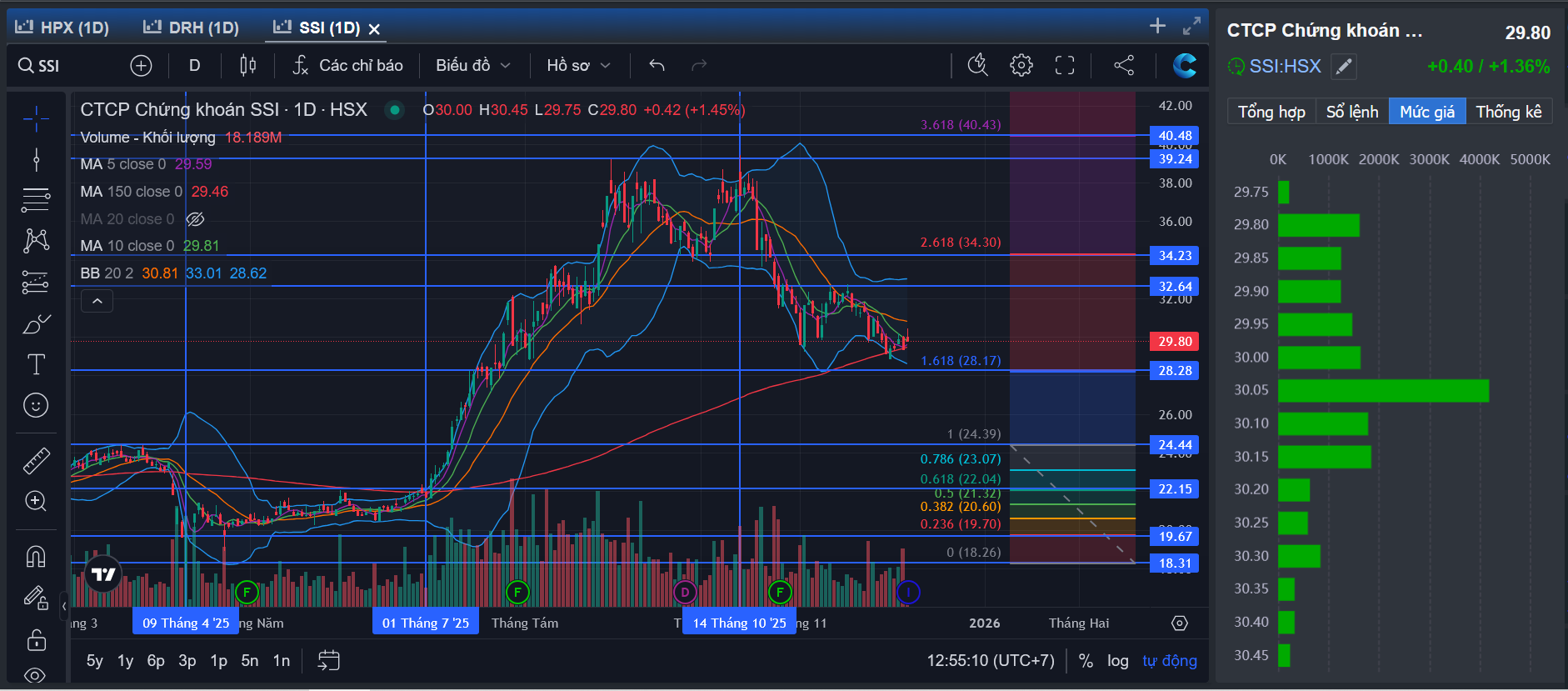Select the Mức giá tab
Viewport: 1568px width, 691px height.
coord(1427,112)
